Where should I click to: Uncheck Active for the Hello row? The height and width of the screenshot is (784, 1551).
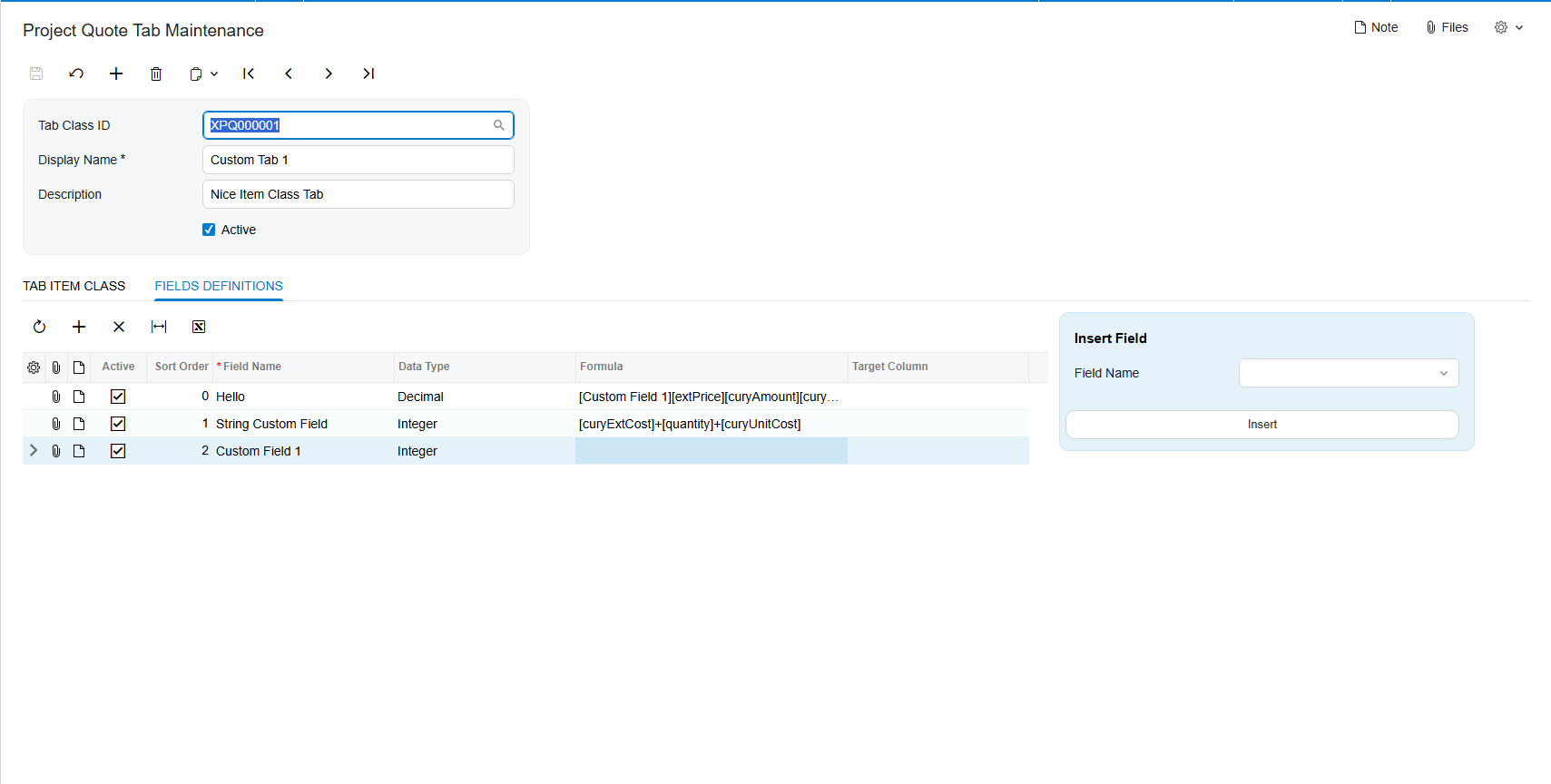(118, 397)
